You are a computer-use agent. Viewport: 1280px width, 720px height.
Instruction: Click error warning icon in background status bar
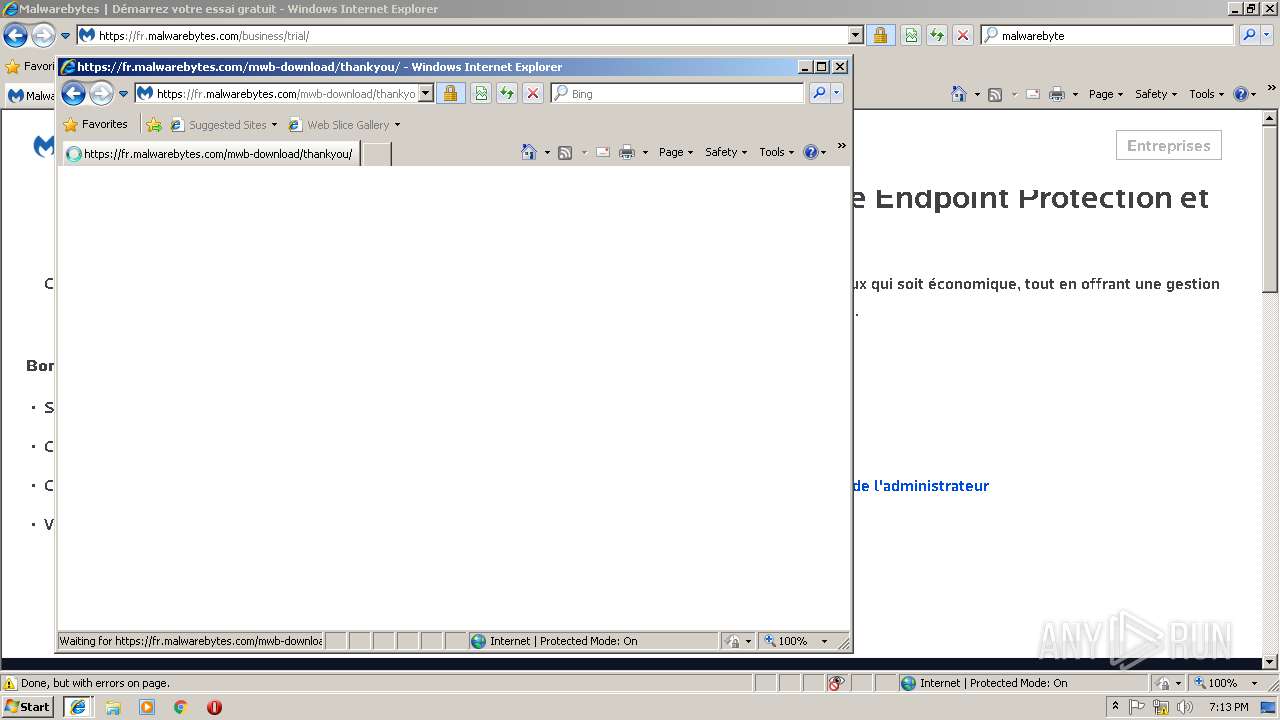click(10, 683)
